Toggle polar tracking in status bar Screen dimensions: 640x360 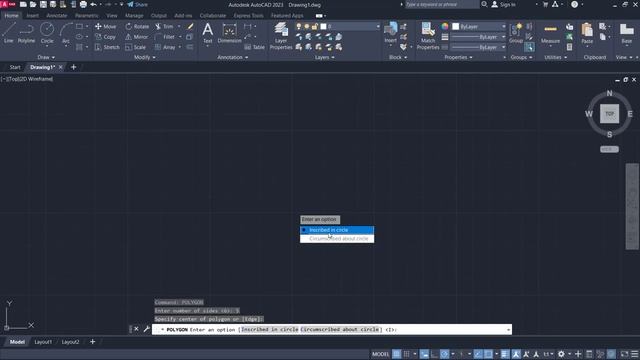pos(444,354)
